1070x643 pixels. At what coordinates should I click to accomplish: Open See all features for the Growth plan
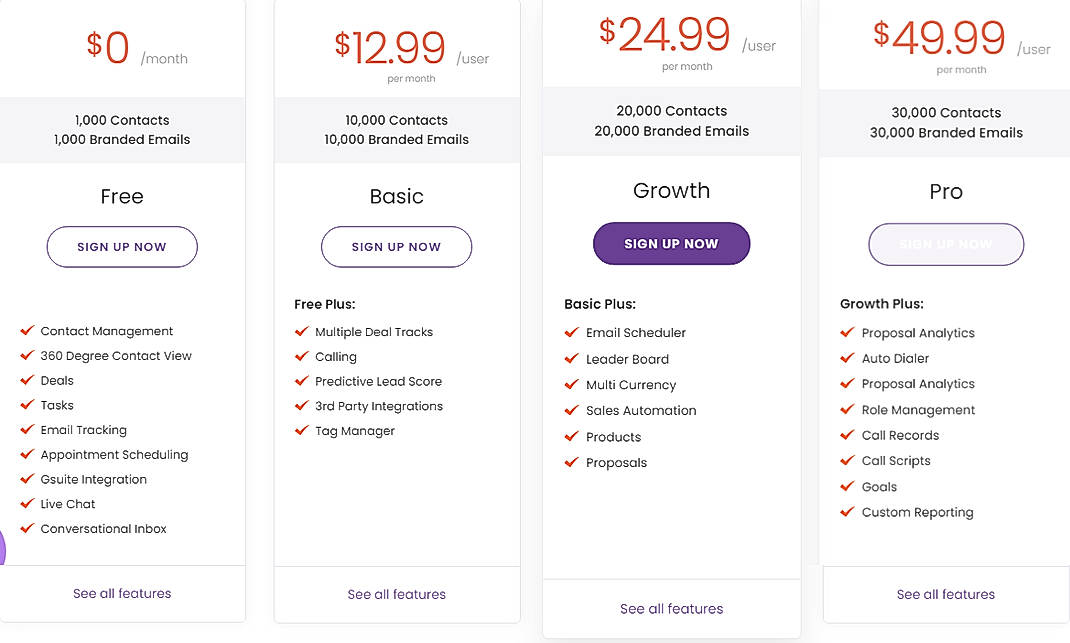671,608
